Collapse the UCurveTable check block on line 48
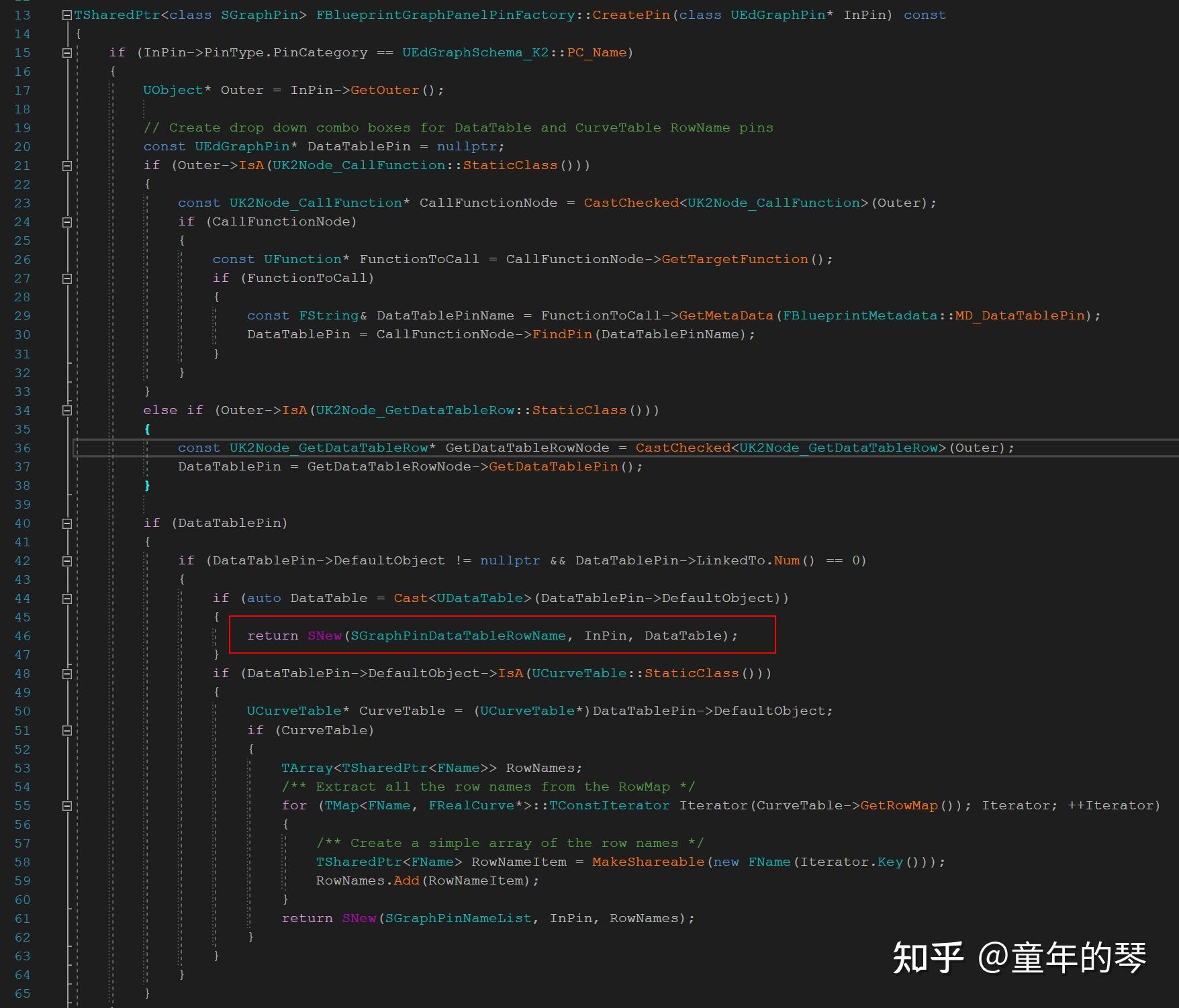1179x1008 pixels. click(66, 673)
